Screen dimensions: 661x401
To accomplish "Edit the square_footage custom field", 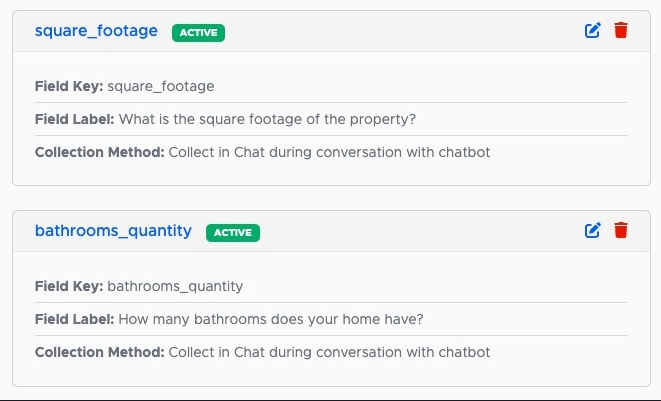I will click(592, 30).
